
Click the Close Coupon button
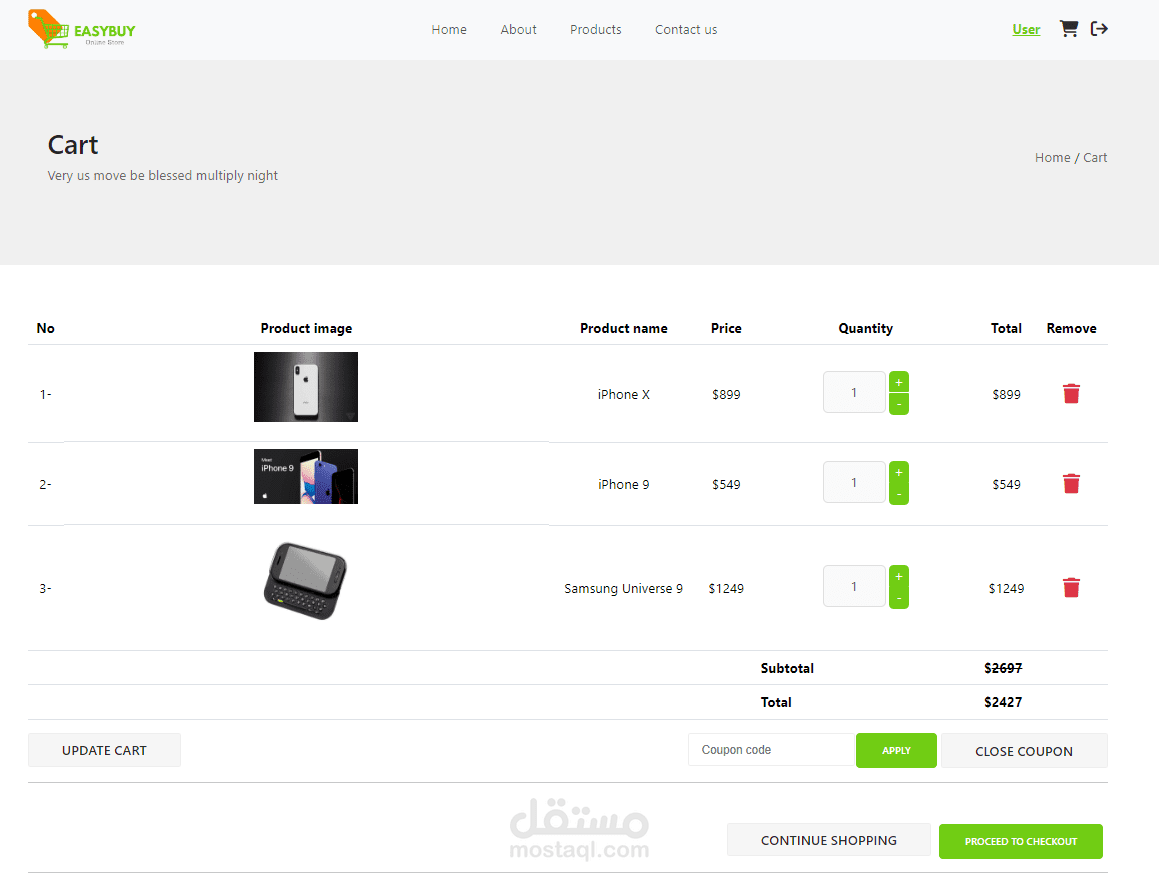[x=1024, y=751]
